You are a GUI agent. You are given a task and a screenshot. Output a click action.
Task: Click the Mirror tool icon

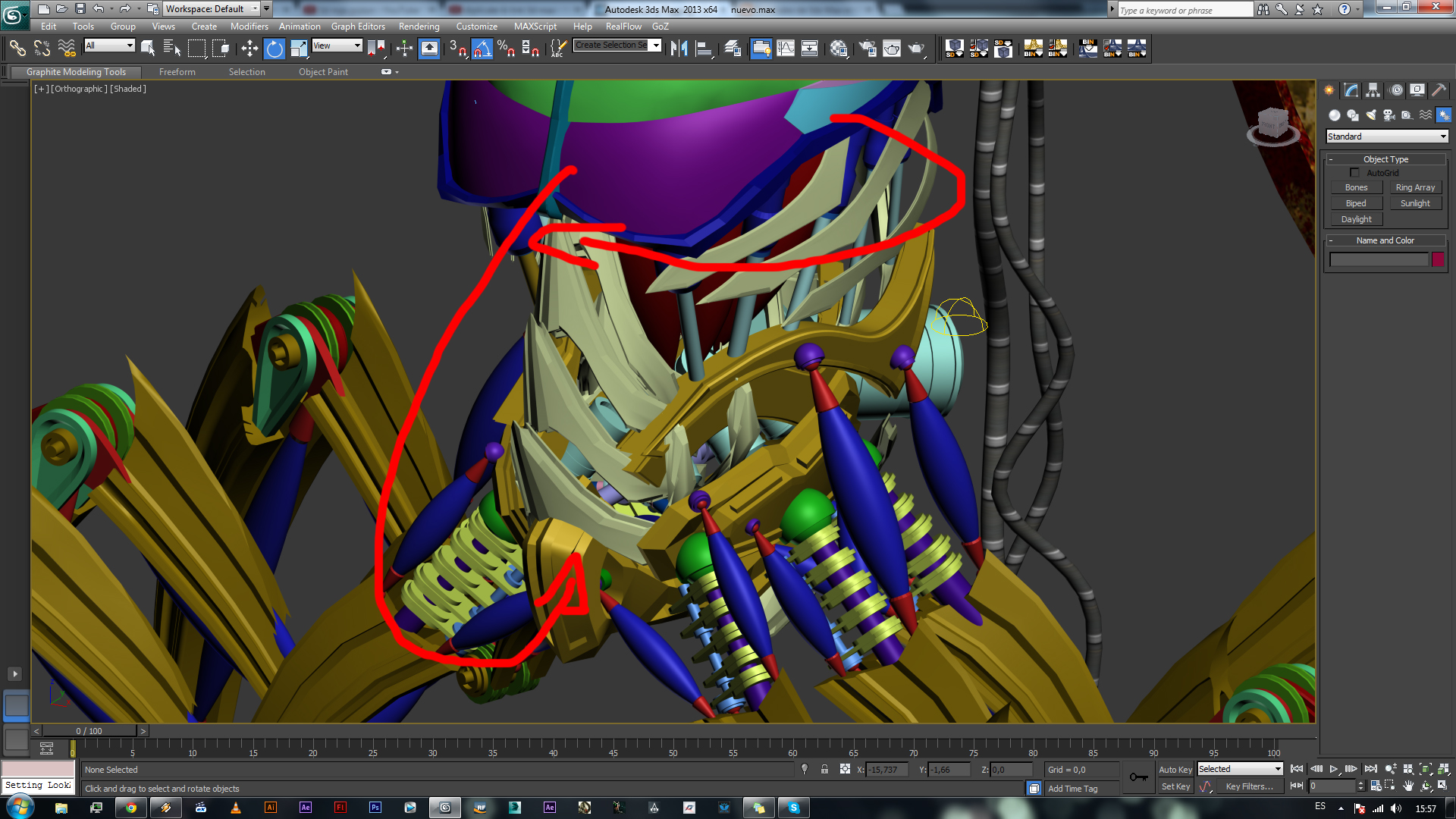(679, 49)
